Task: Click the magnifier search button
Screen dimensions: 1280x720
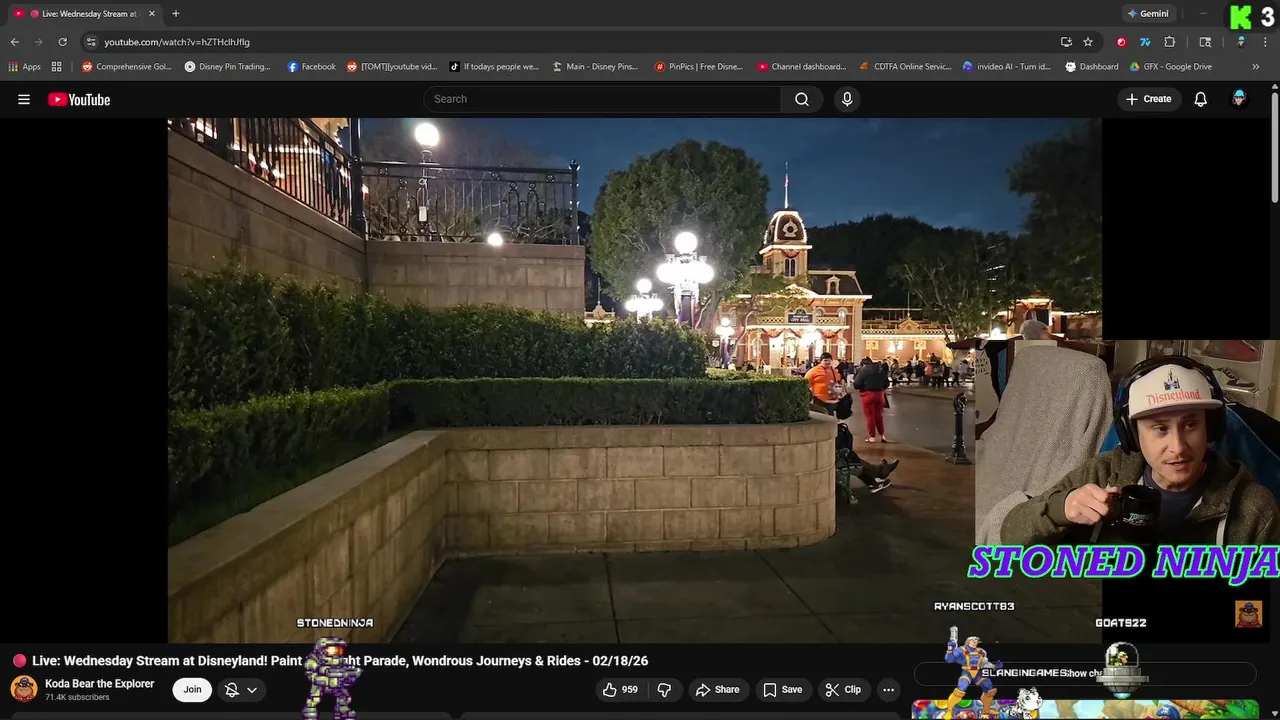Action: pos(802,99)
